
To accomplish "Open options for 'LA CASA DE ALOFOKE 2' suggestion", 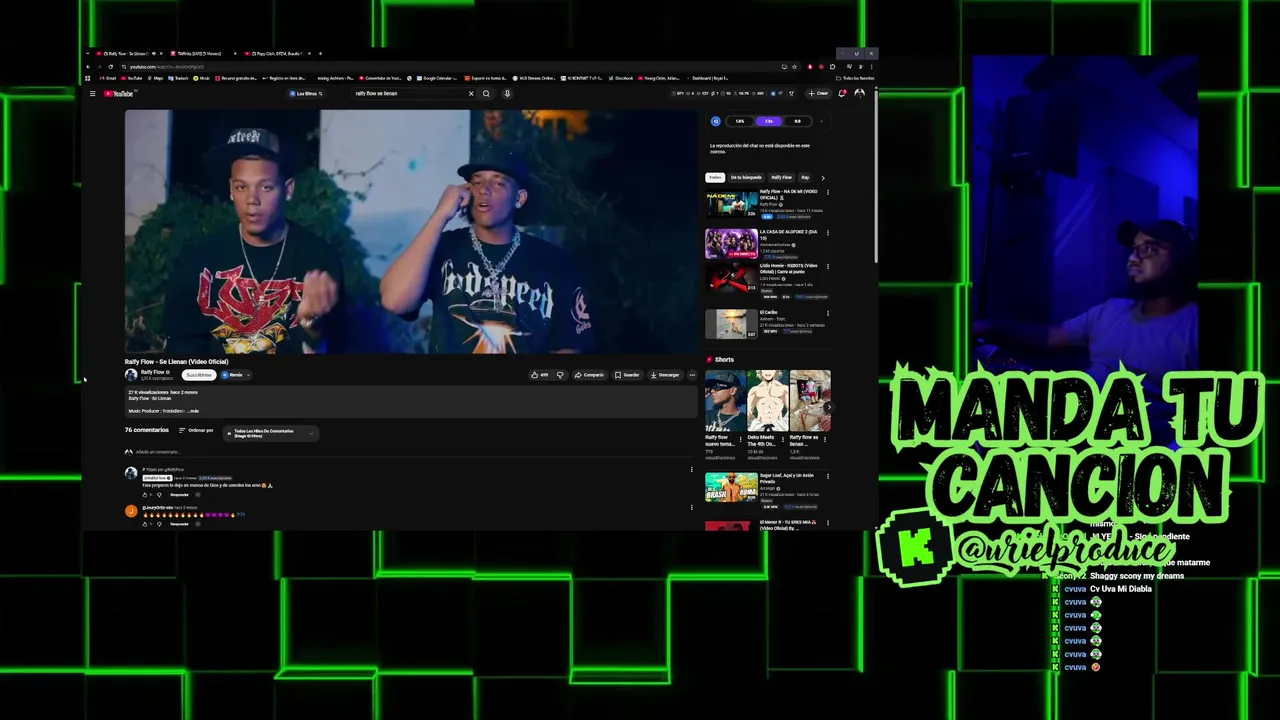I will (827, 232).
